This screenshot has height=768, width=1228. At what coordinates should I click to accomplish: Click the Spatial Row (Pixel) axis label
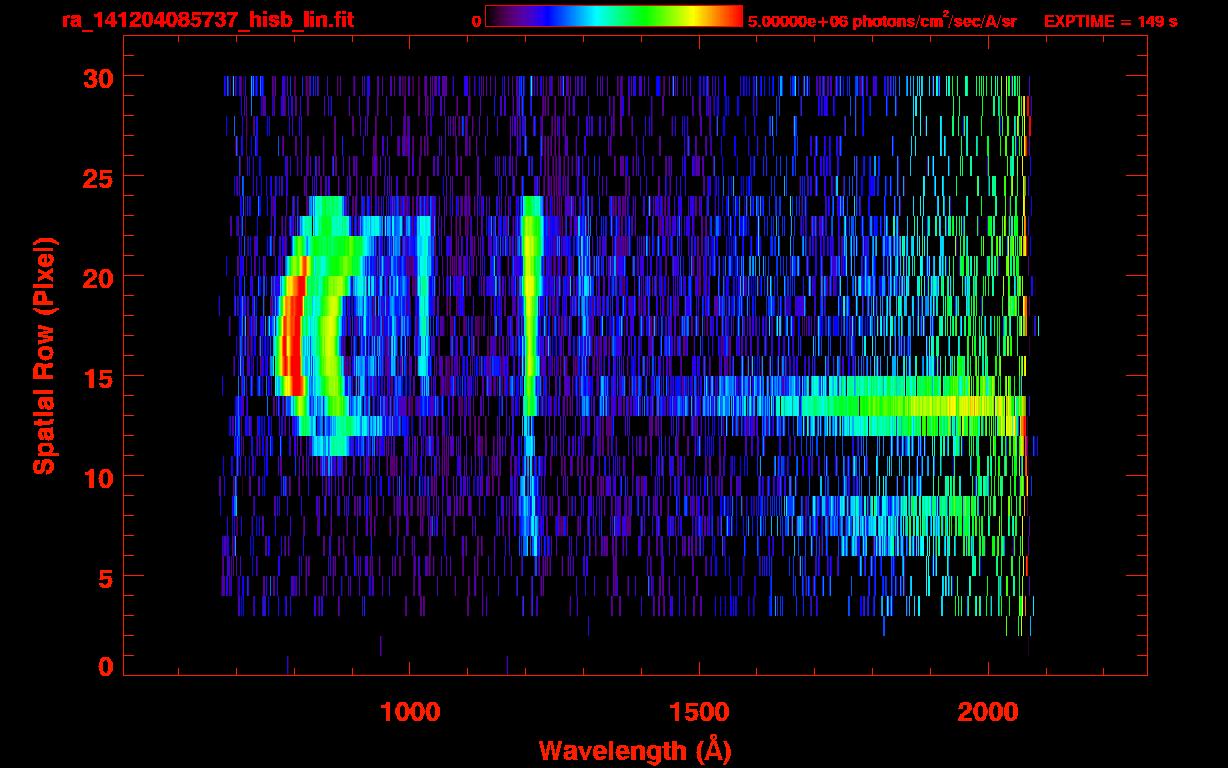point(43,355)
